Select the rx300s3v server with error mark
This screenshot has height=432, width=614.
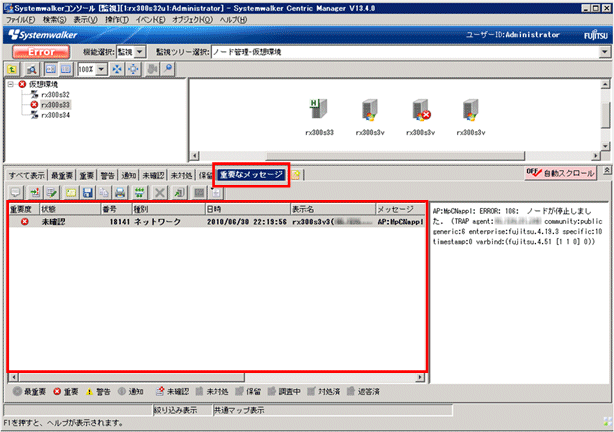(x=421, y=110)
